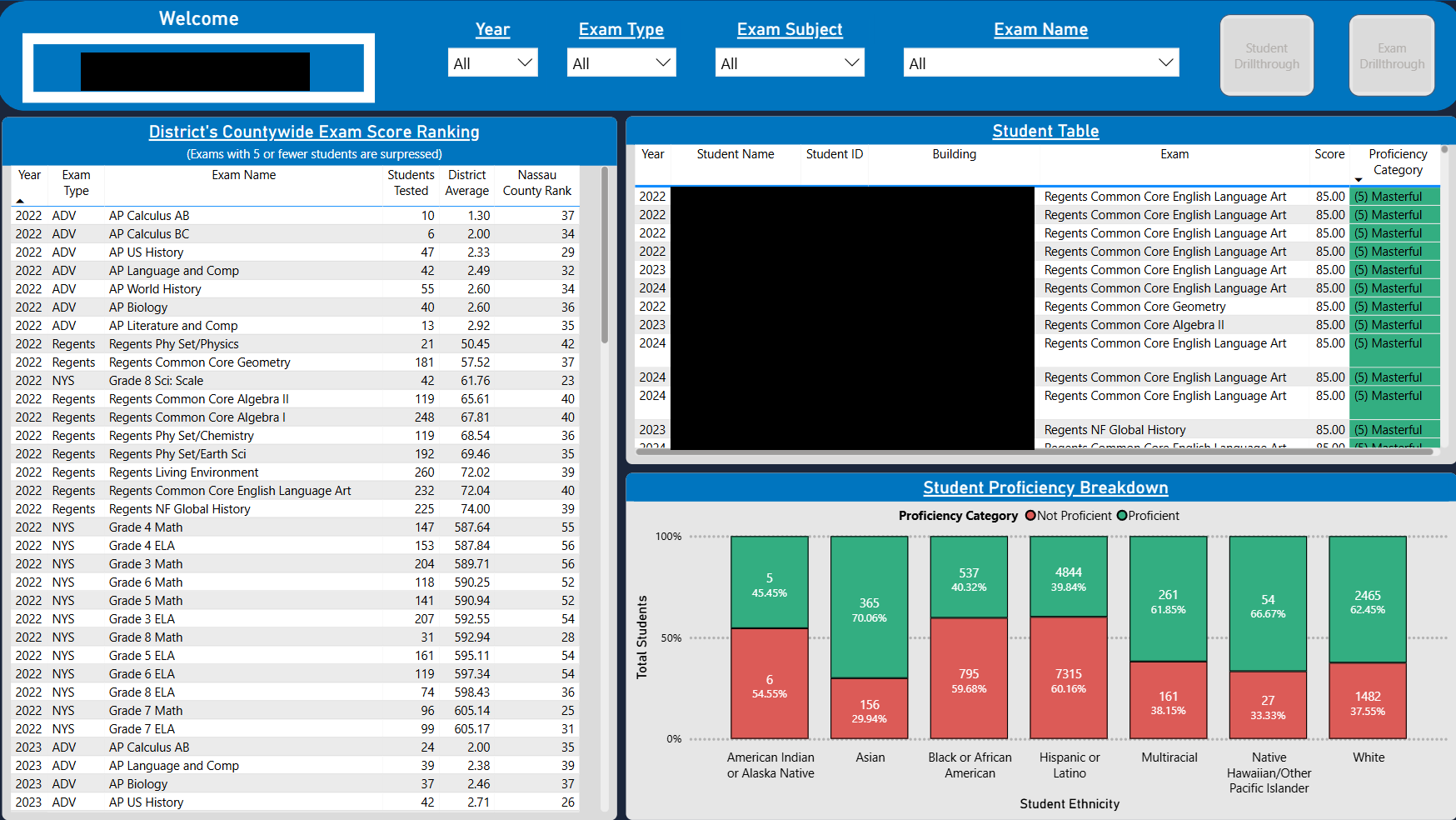Click the Proficient green legend marker

coord(1122,516)
